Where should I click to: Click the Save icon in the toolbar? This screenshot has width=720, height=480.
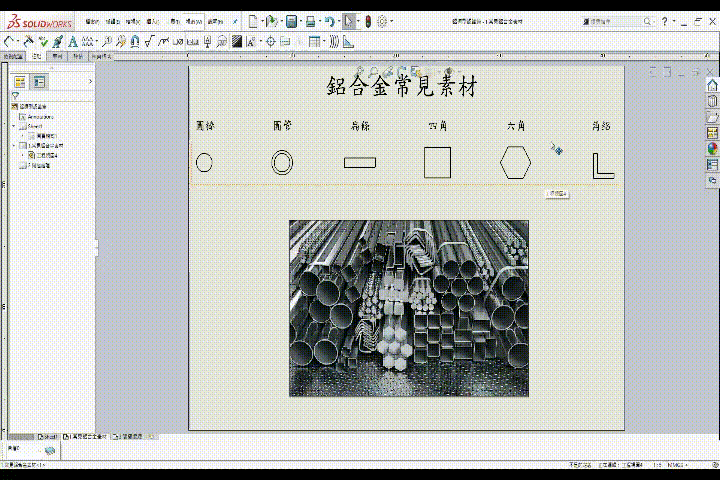[x=291, y=21]
